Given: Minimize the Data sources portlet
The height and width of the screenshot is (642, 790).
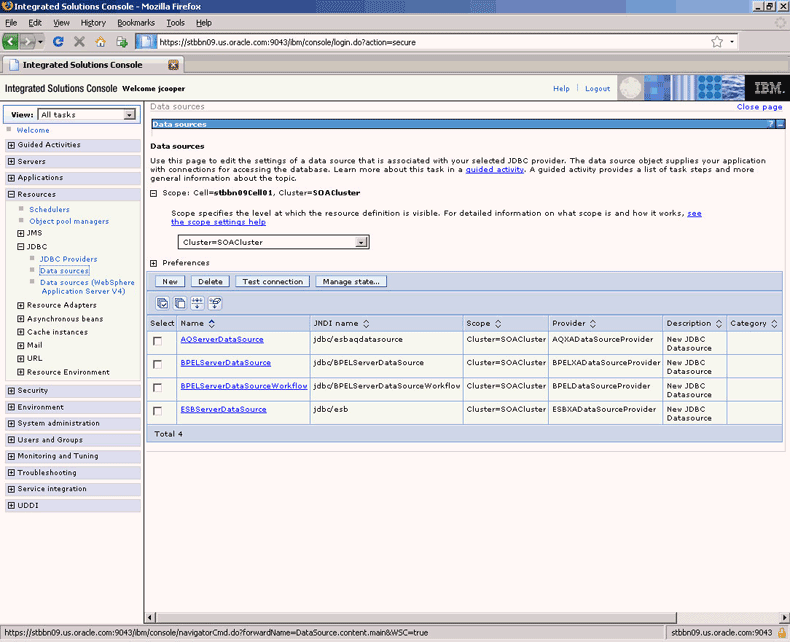Looking at the screenshot, I should pyautogui.click(x=780, y=124).
